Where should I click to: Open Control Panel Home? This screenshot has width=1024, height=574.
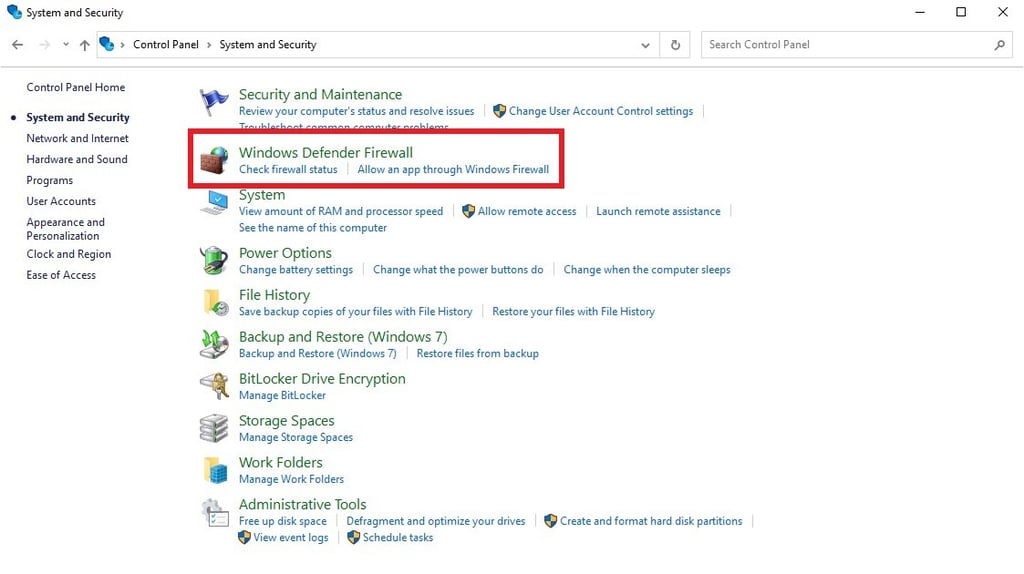(x=76, y=88)
